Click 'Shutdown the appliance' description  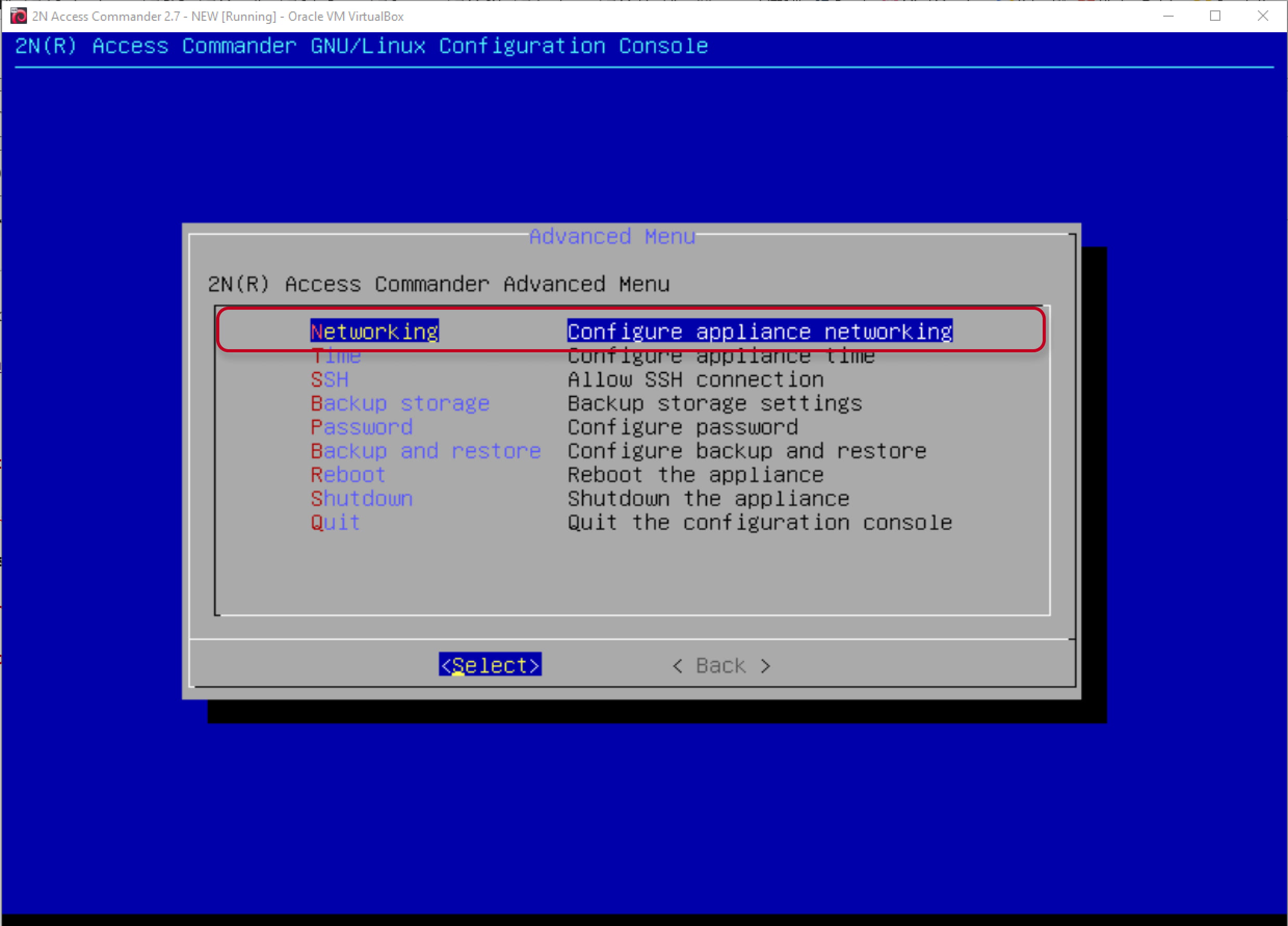[x=709, y=498]
